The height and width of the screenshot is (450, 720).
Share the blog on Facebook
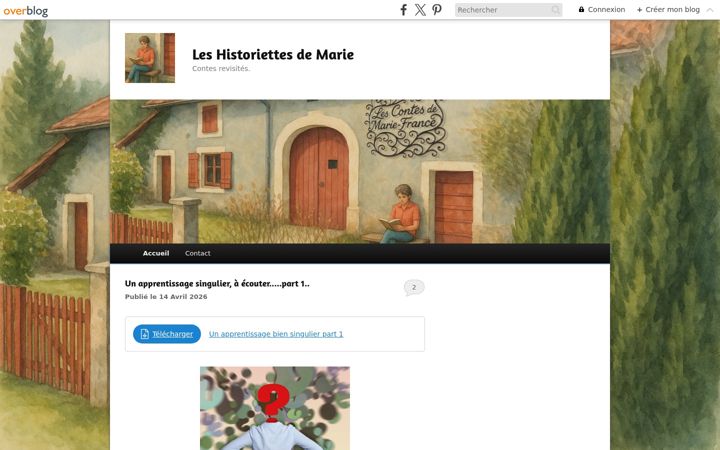click(x=403, y=10)
